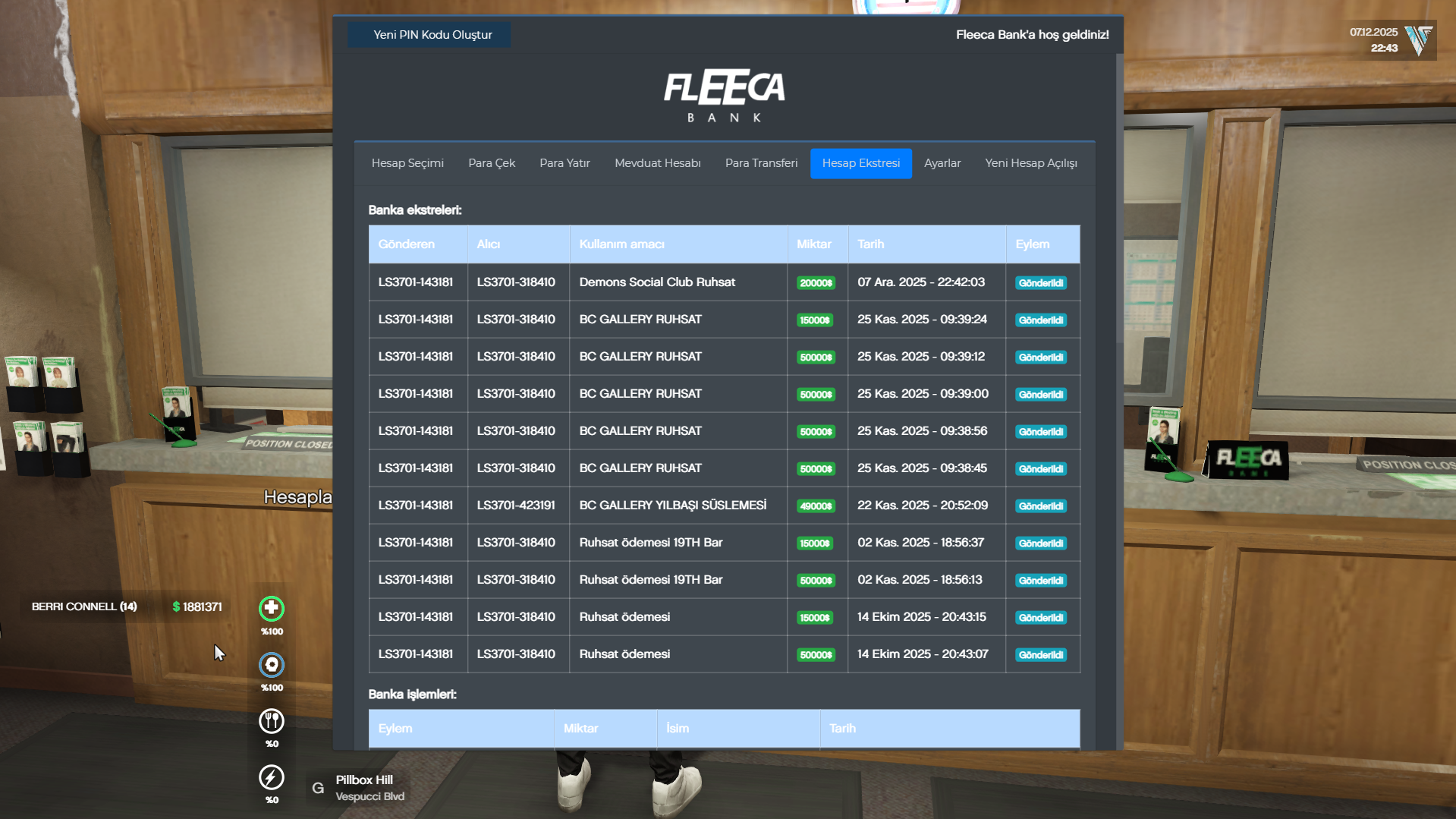
Task: Click Gönderildi badge for 18:56:37 transaction
Action: [1041, 543]
